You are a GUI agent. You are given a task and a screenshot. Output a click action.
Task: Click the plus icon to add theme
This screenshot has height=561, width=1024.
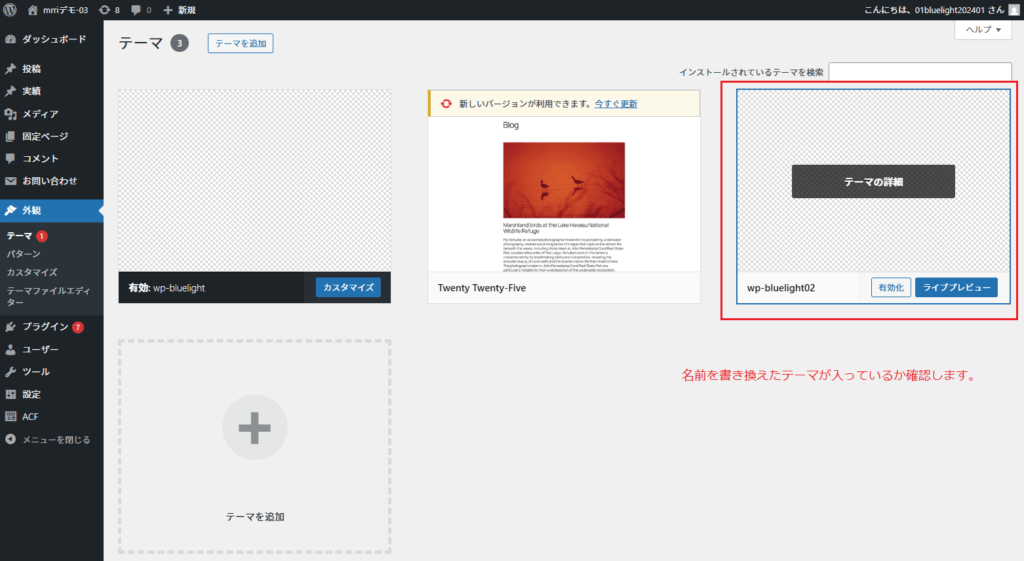[254, 427]
